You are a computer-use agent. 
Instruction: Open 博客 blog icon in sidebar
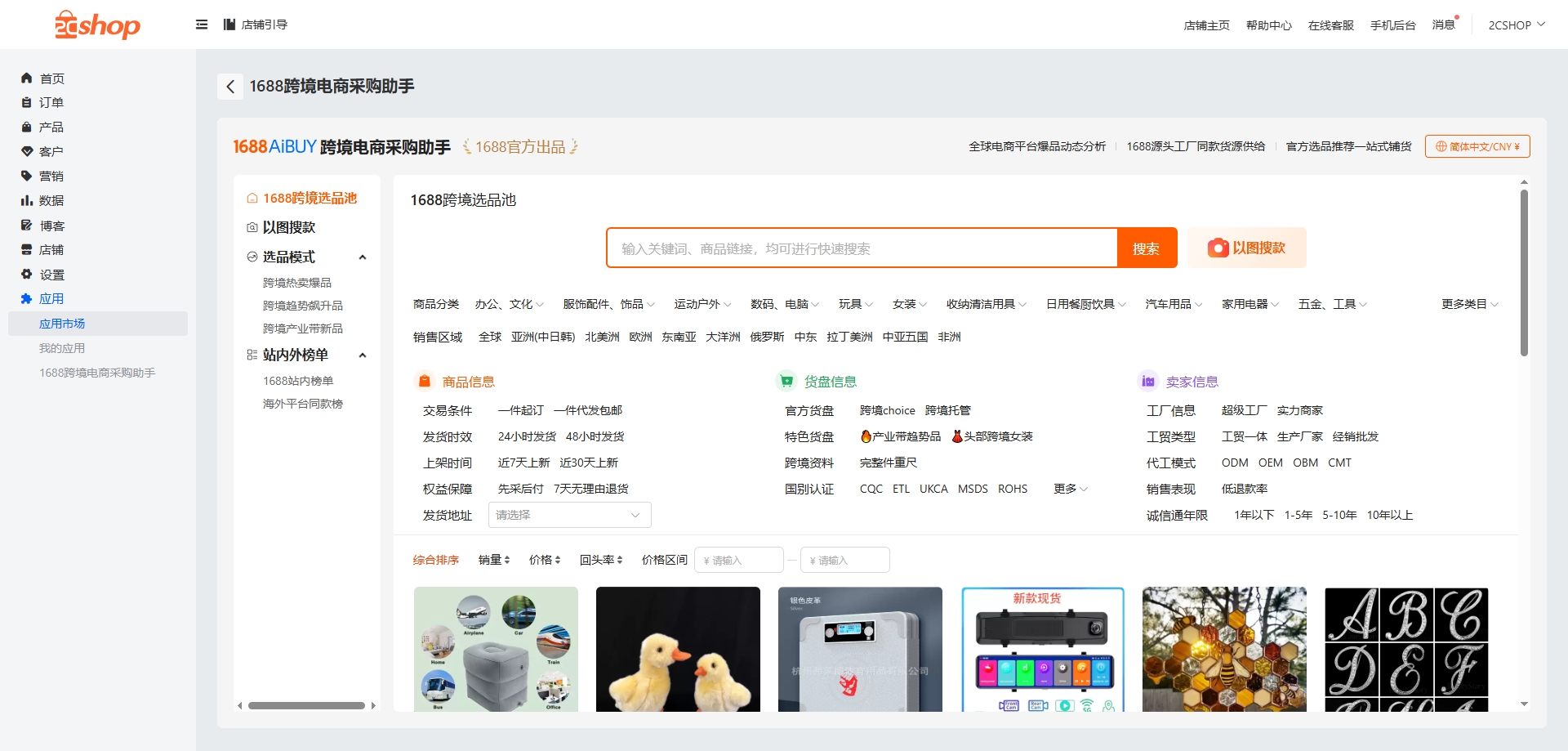(26, 226)
